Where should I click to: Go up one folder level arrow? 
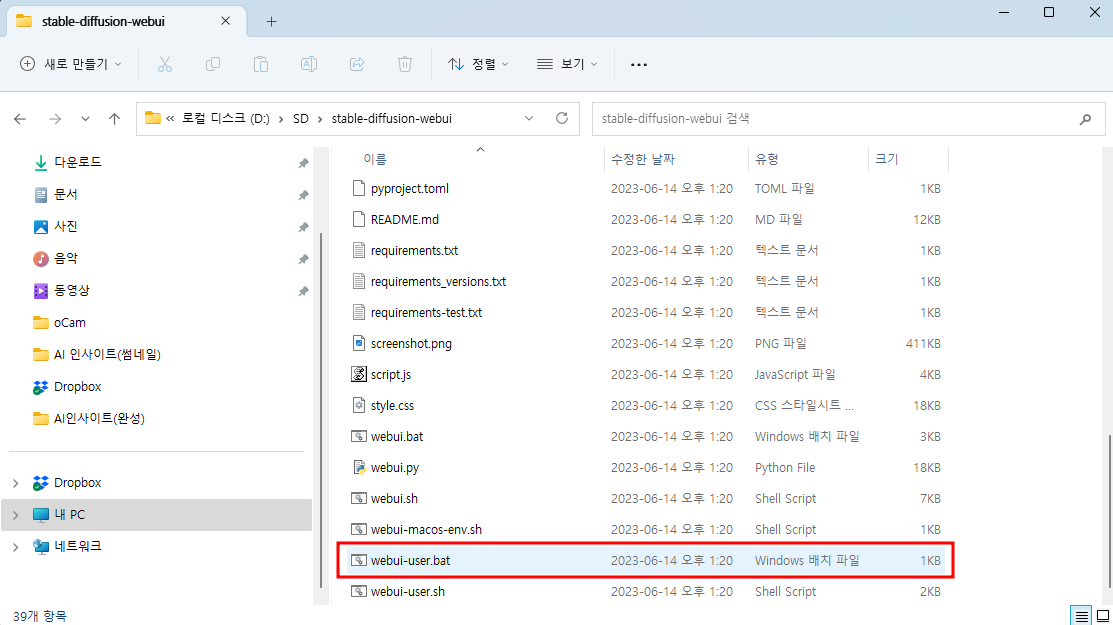pyautogui.click(x=114, y=119)
